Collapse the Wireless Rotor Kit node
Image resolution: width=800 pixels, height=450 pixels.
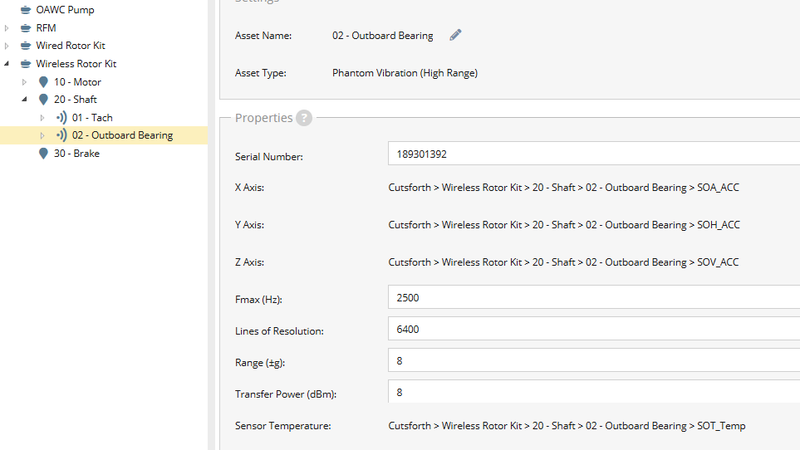coord(7,64)
